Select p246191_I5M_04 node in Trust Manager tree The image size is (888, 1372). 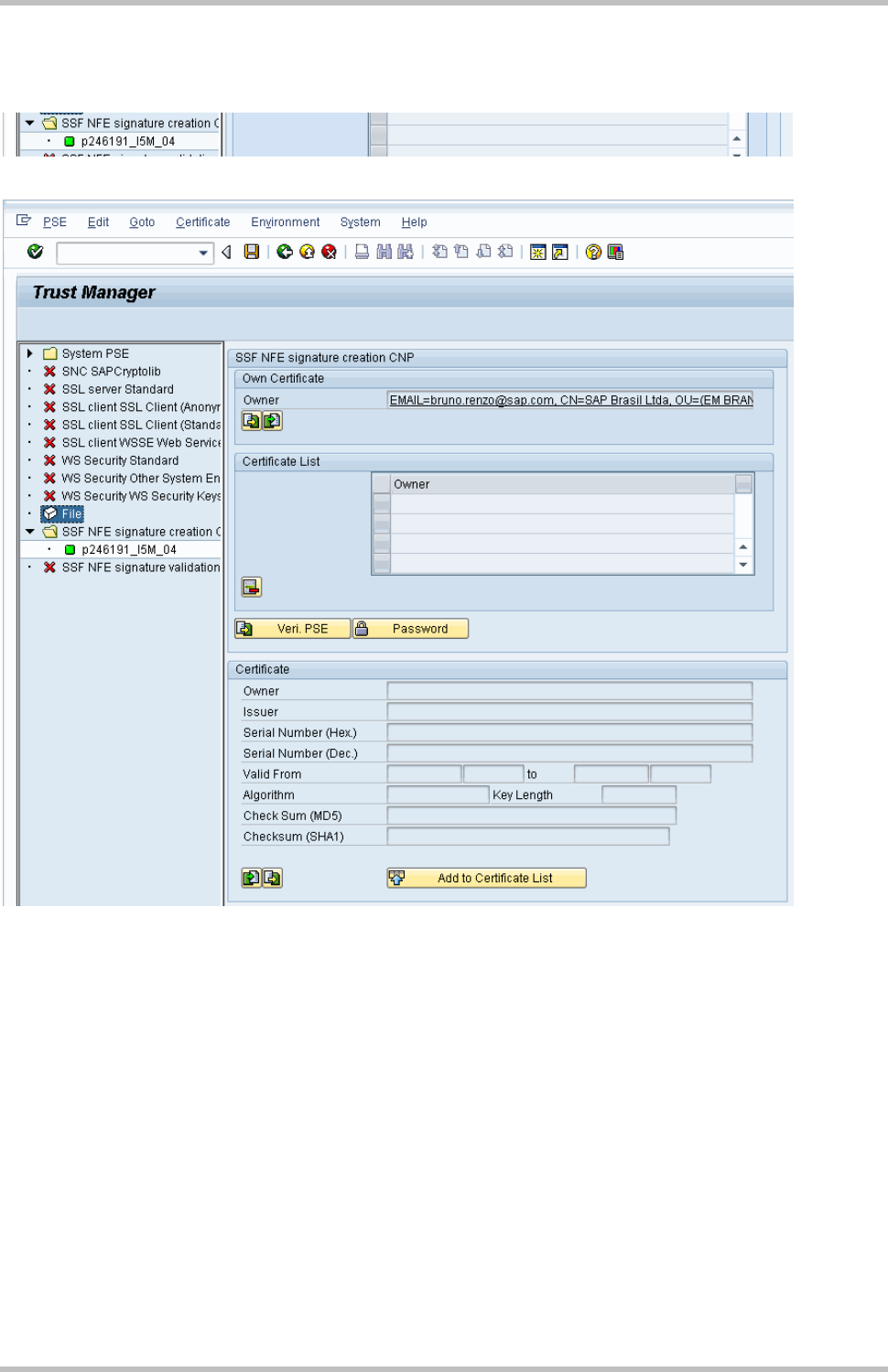click(x=129, y=550)
